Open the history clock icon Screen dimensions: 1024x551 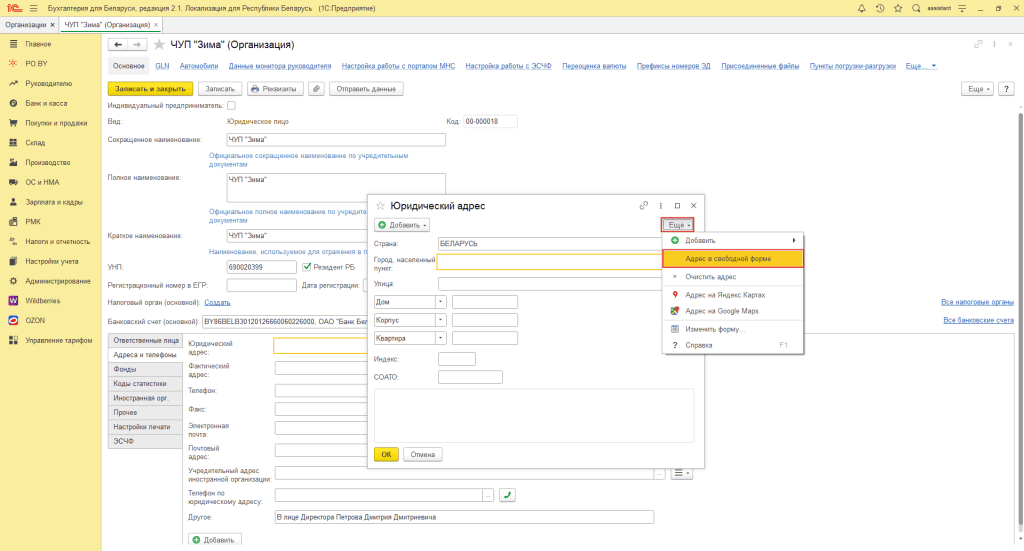879,8
